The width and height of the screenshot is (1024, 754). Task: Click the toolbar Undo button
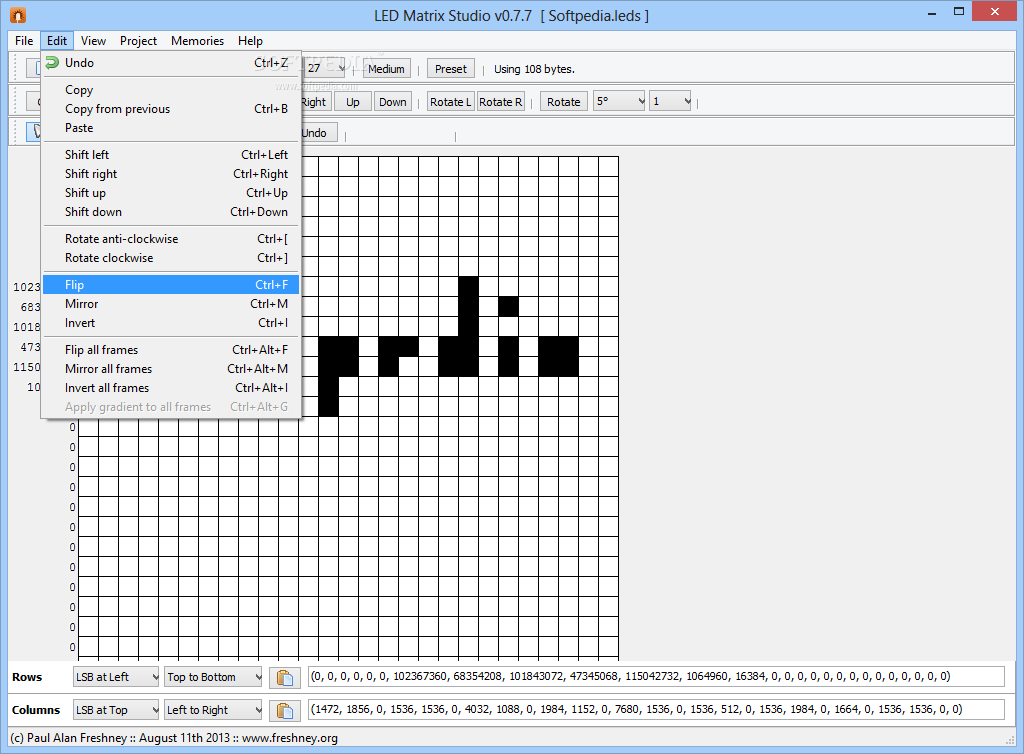point(319,133)
